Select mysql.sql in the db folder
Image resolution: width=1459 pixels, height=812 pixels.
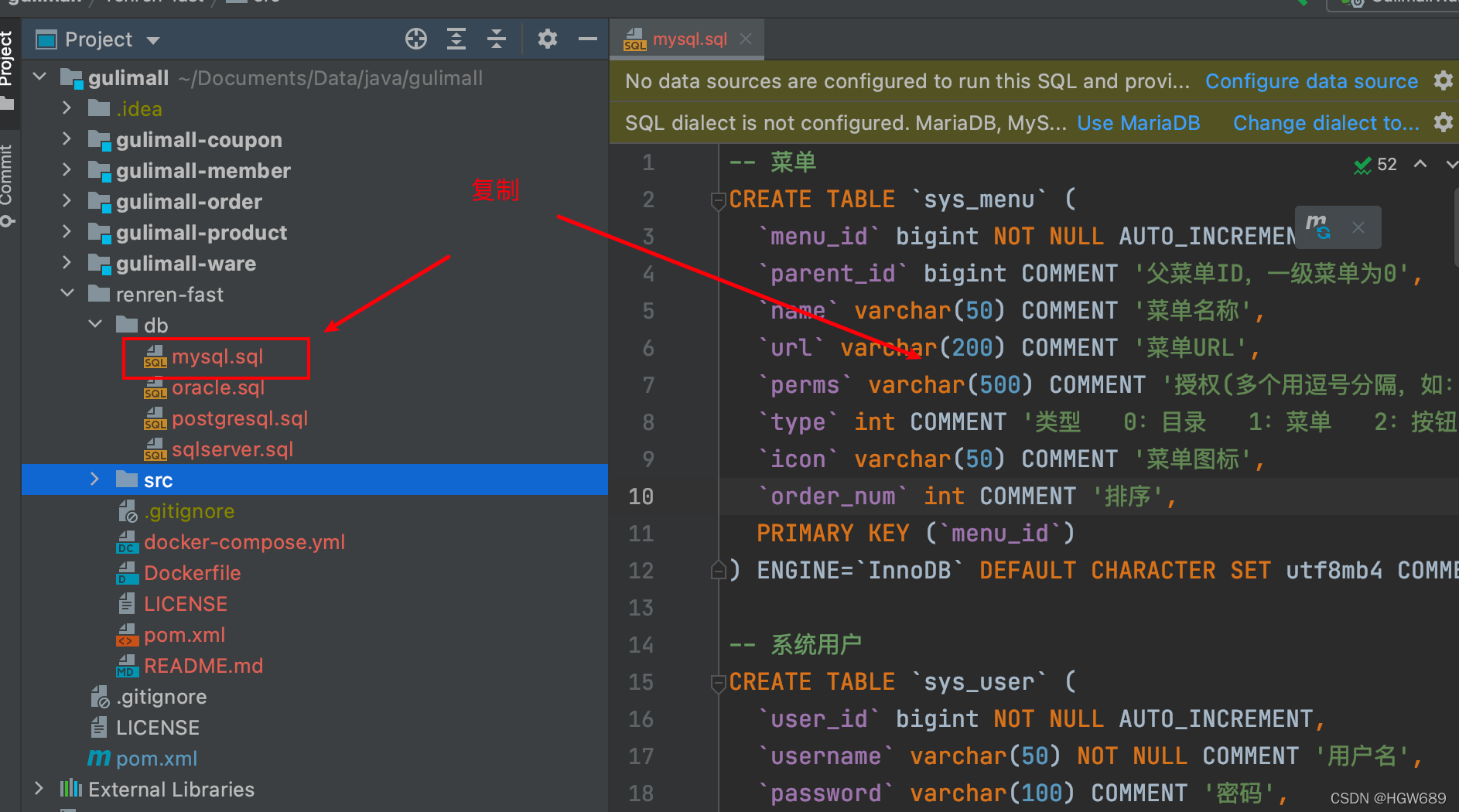[217, 357]
